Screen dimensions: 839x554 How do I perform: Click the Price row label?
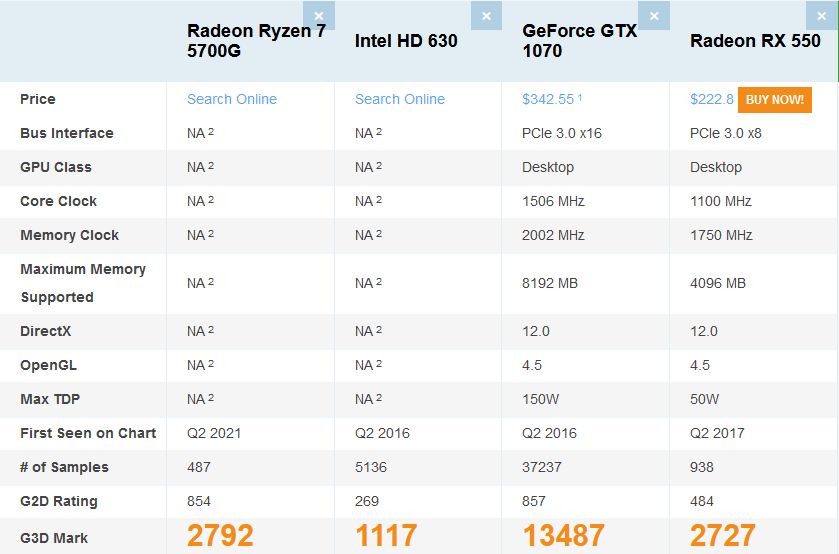coord(38,99)
